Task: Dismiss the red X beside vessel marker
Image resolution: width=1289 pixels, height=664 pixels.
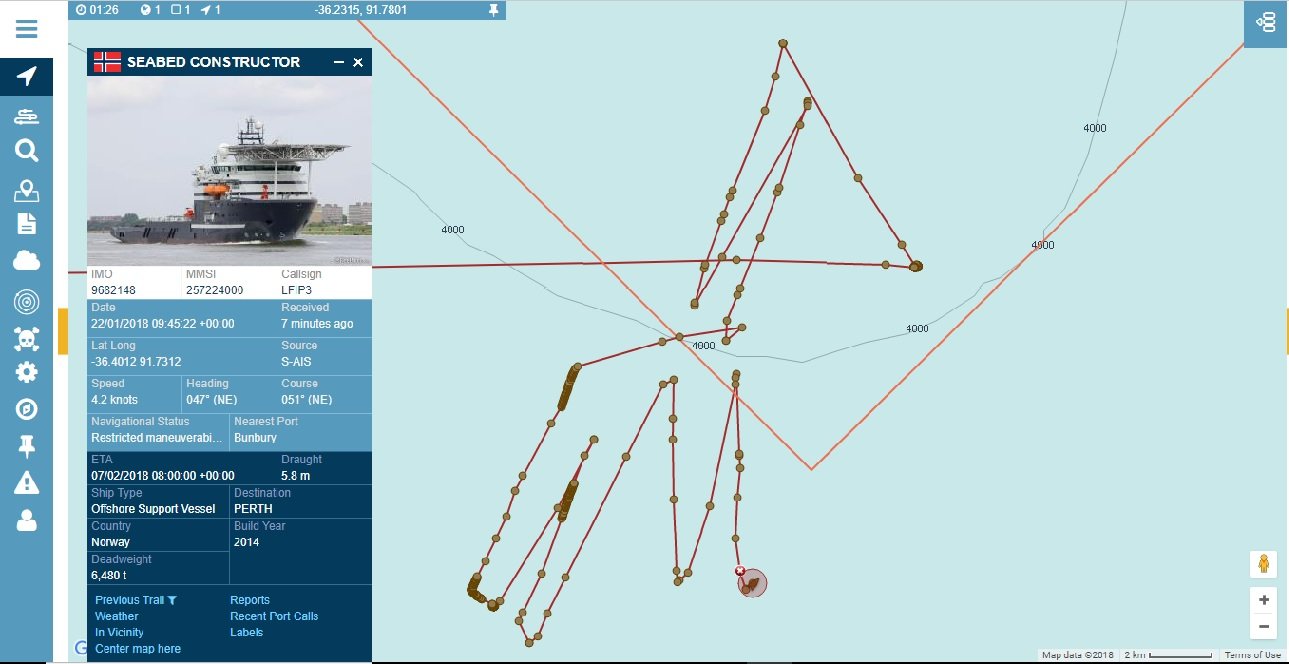Action: (x=740, y=571)
